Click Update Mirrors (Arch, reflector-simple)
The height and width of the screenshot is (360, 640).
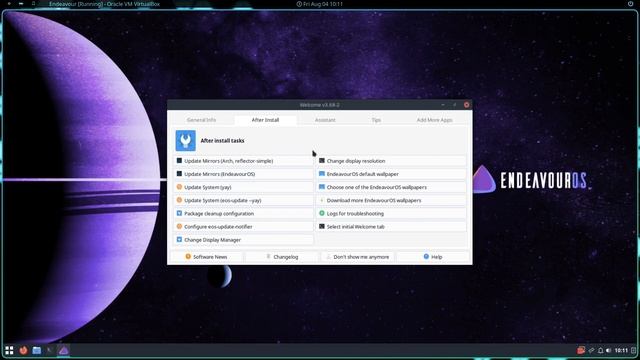click(x=244, y=161)
